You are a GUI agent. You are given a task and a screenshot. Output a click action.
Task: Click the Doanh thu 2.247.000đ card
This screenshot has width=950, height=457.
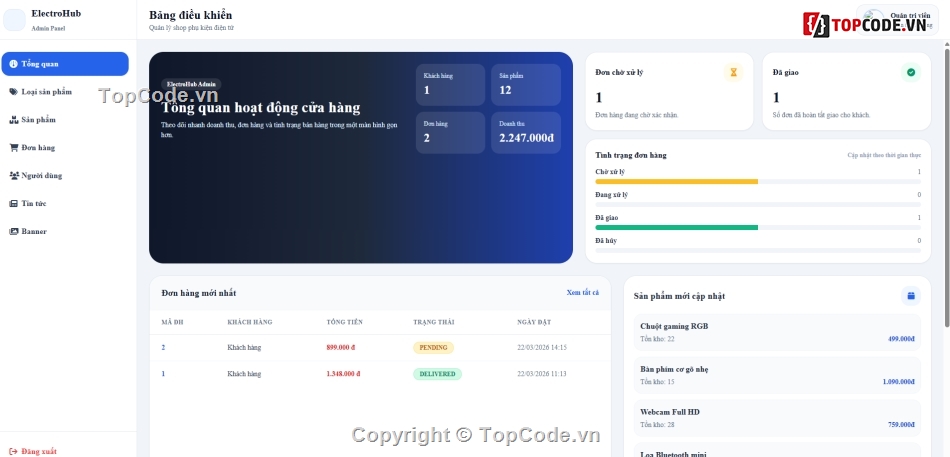tap(526, 133)
